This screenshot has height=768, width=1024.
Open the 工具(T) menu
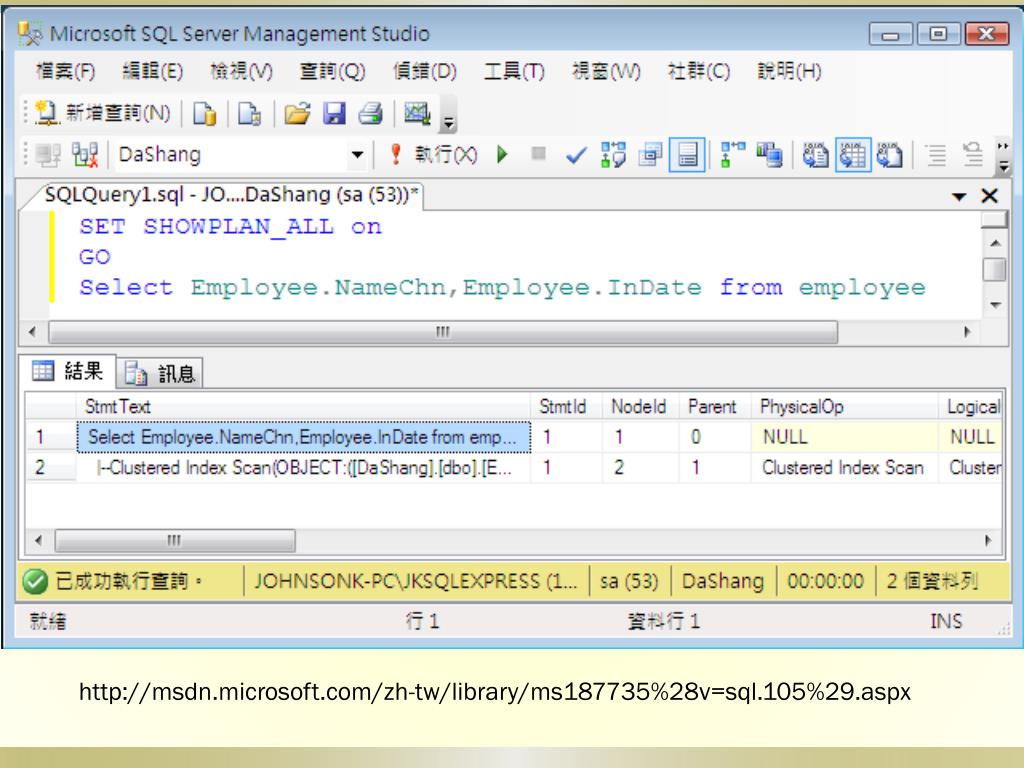(514, 71)
